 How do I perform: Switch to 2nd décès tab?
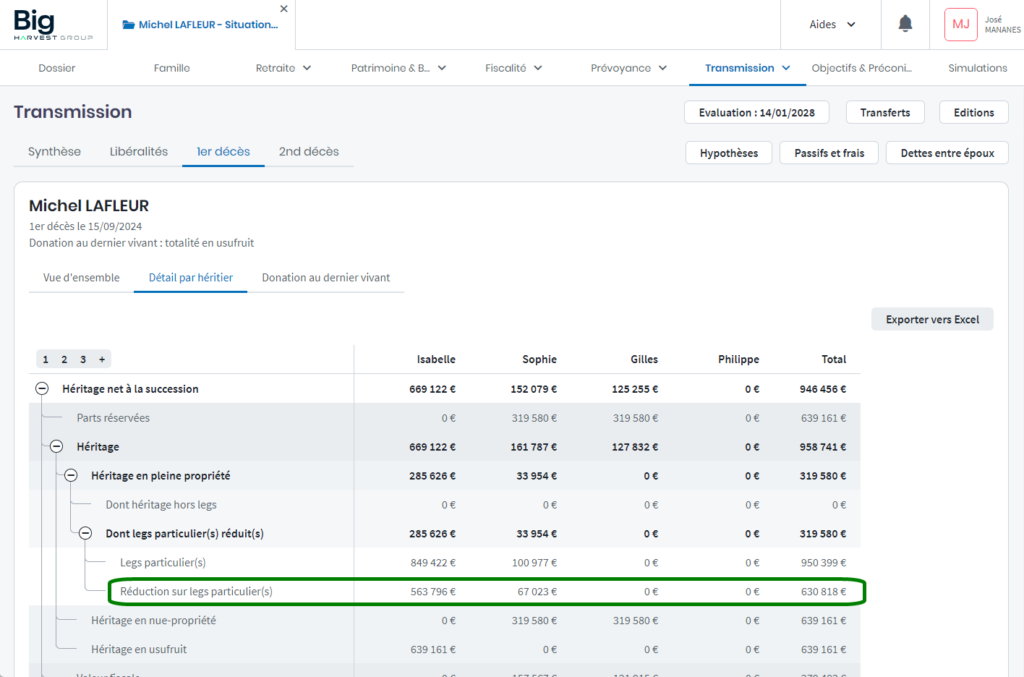308,152
